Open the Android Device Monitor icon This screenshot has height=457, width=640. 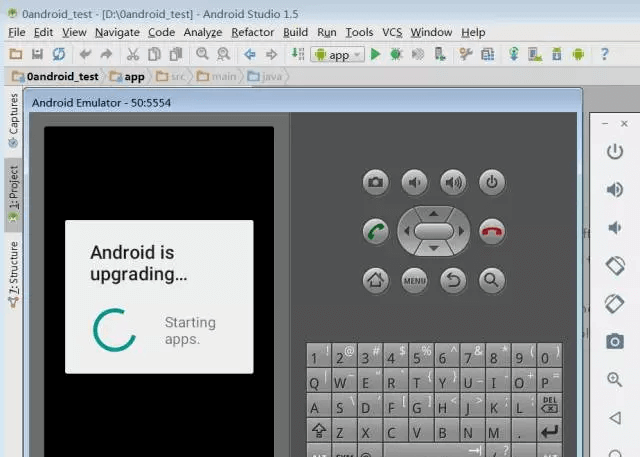578,54
